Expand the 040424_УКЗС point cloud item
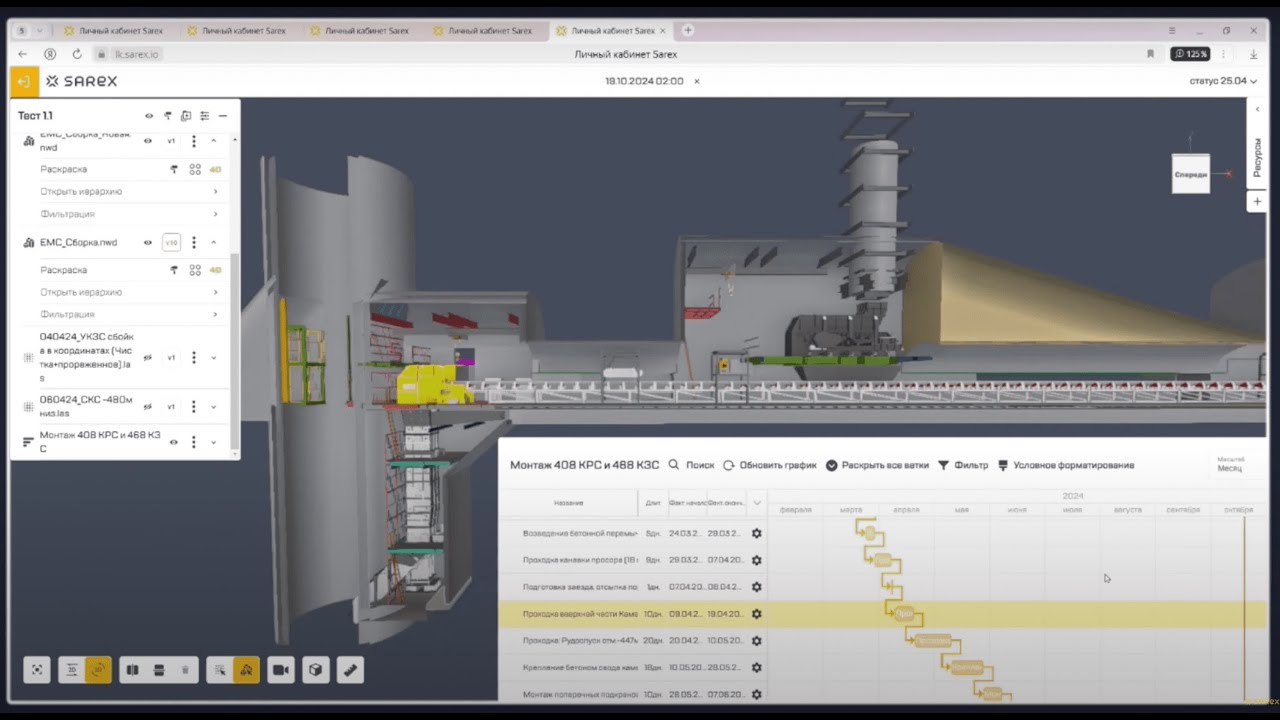Image resolution: width=1280 pixels, height=720 pixels. click(213, 357)
